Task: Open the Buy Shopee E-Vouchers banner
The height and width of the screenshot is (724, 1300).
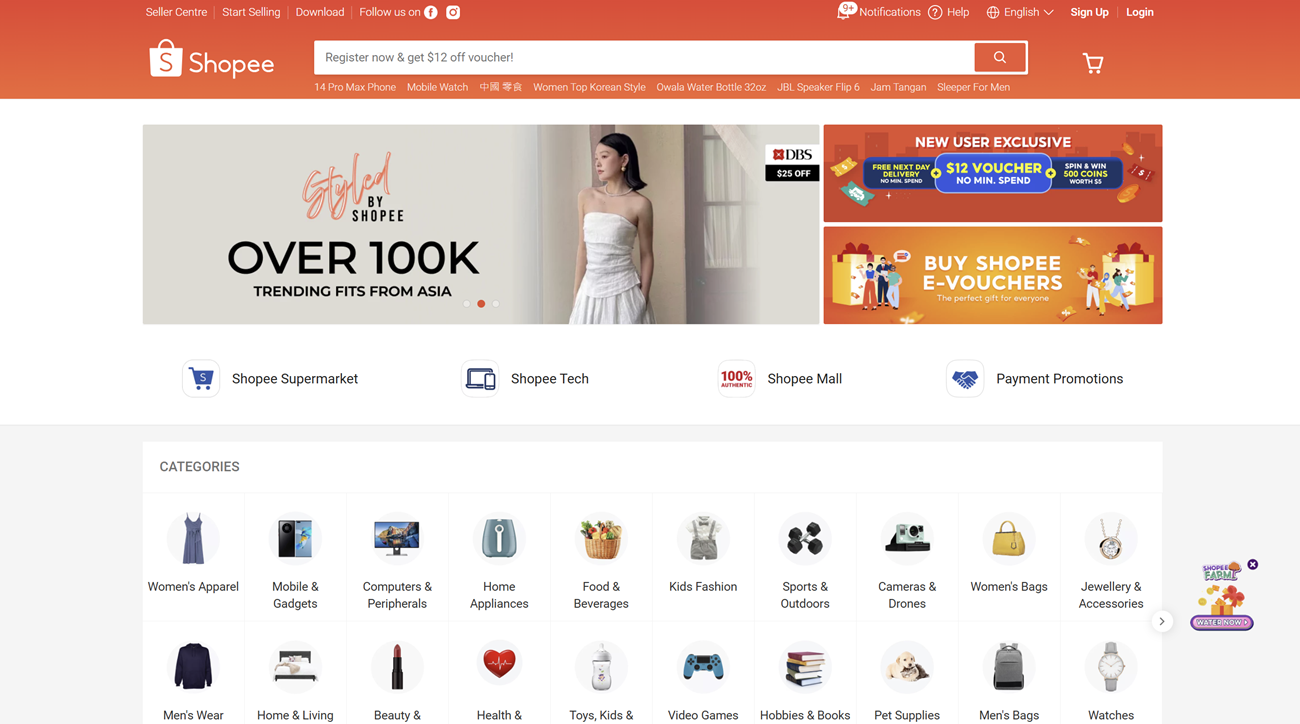Action: [993, 275]
